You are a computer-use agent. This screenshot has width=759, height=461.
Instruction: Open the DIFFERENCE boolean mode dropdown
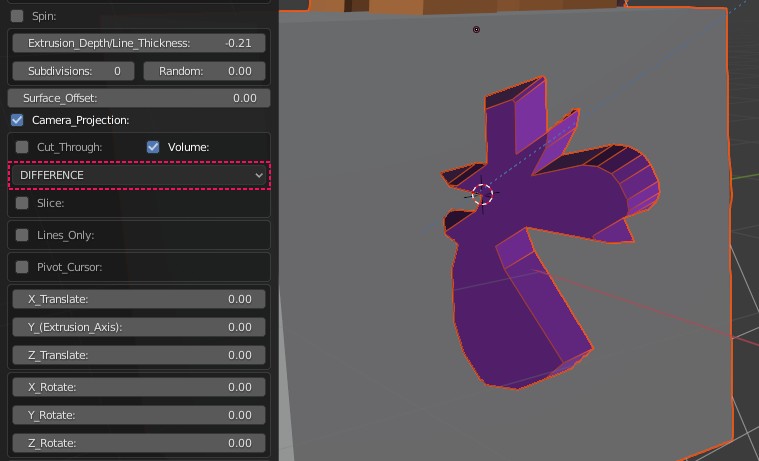tap(140, 175)
